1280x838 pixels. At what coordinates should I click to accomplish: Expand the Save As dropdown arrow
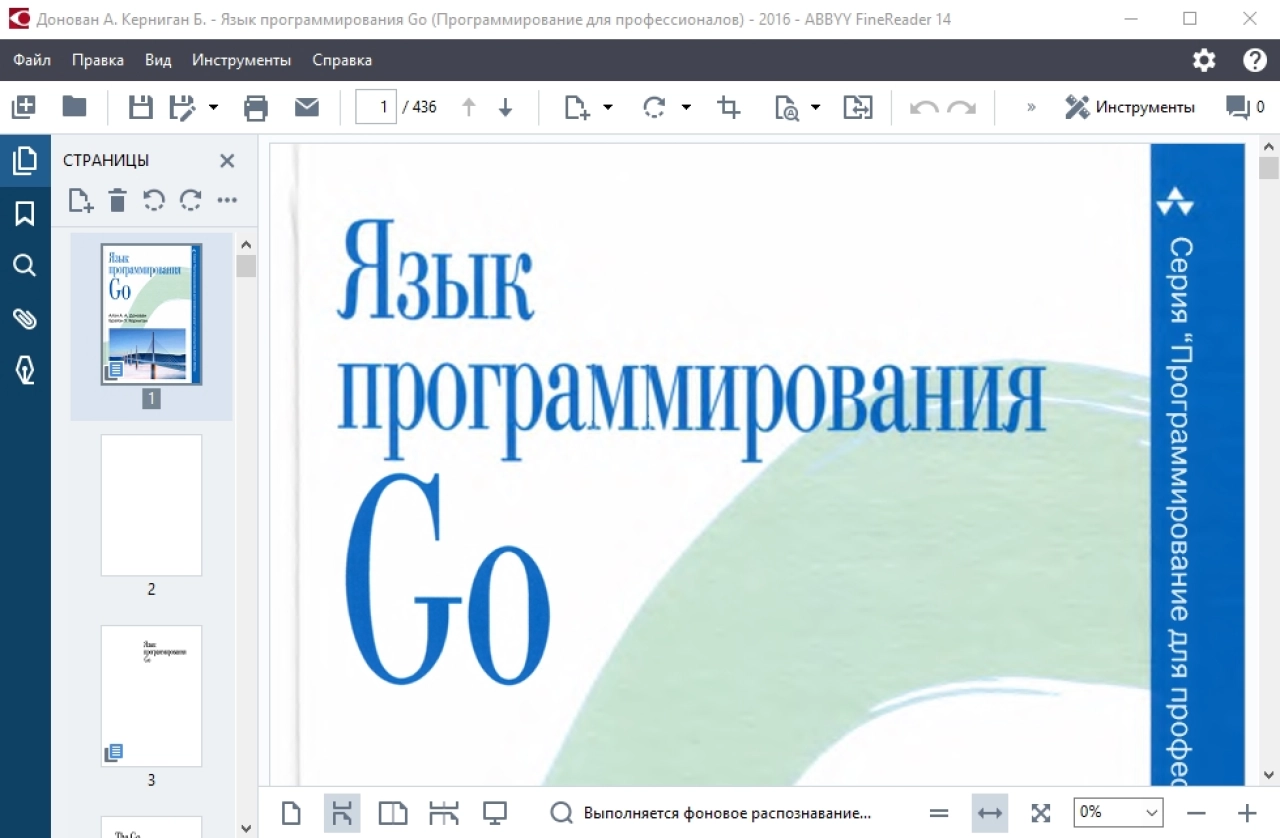pos(213,107)
